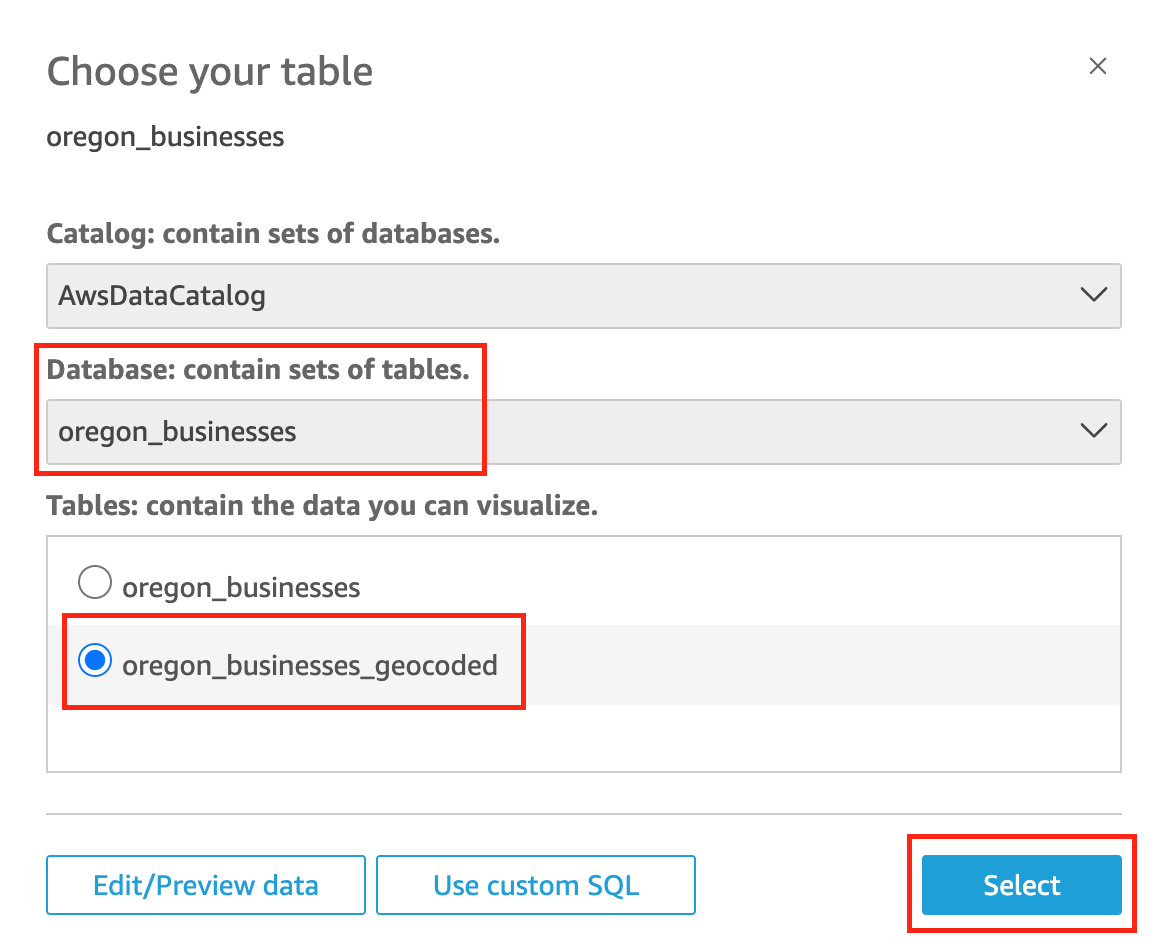Close the Choose your table dialog

coord(1098,66)
